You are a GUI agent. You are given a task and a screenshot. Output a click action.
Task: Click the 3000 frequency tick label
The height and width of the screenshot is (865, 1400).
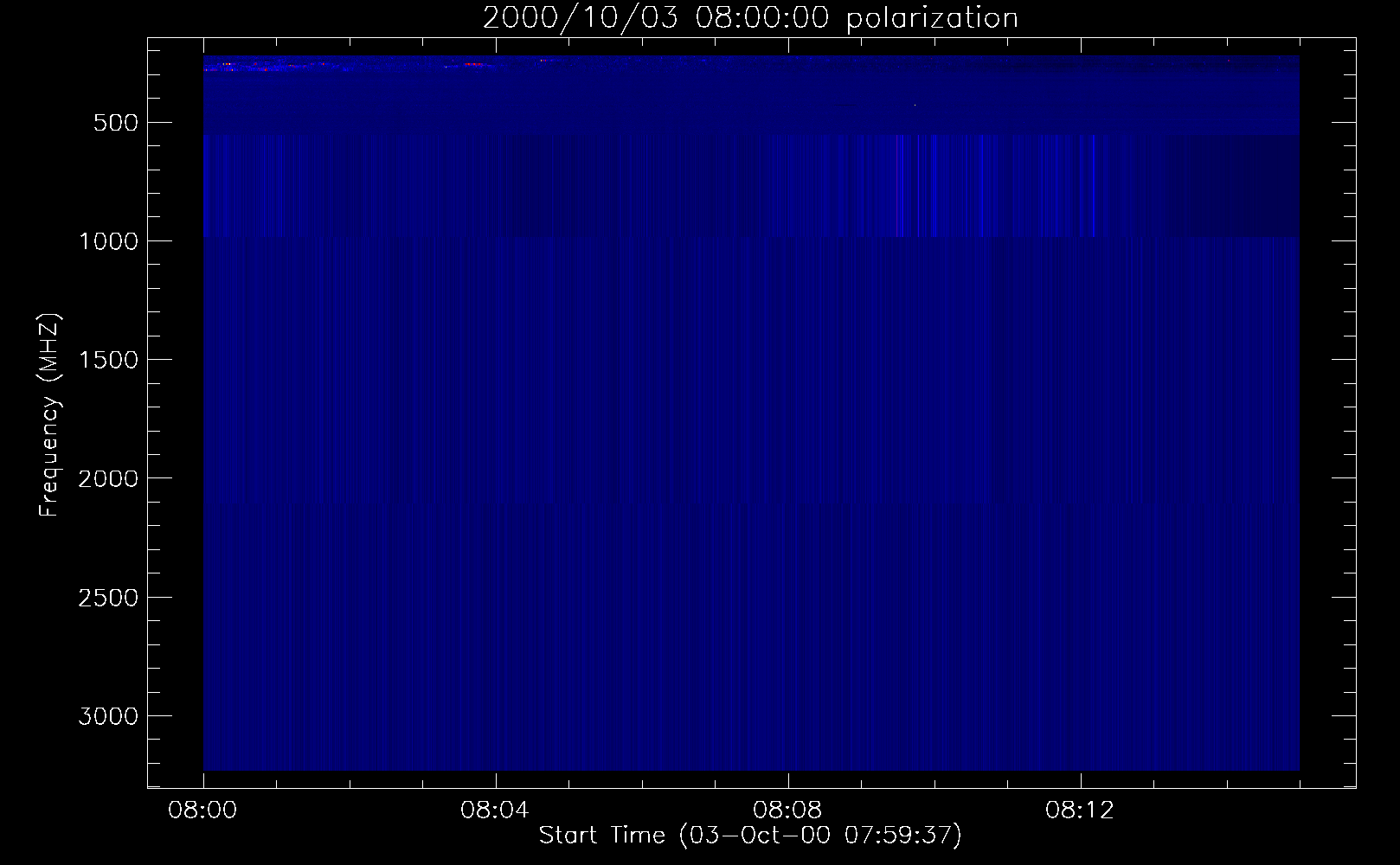108,716
